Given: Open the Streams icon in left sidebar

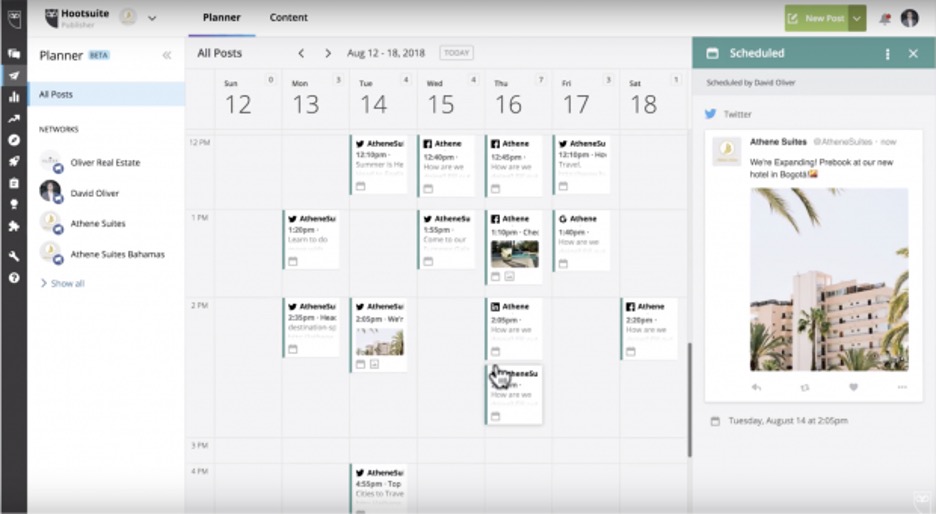Looking at the screenshot, I should tap(14, 54).
